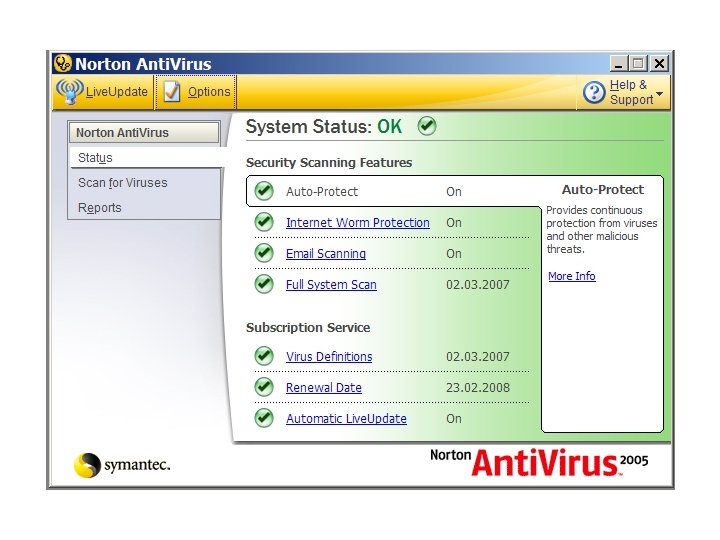The image size is (720, 540).
Task: Open the Internet Worm Protection link
Action: (x=358, y=223)
